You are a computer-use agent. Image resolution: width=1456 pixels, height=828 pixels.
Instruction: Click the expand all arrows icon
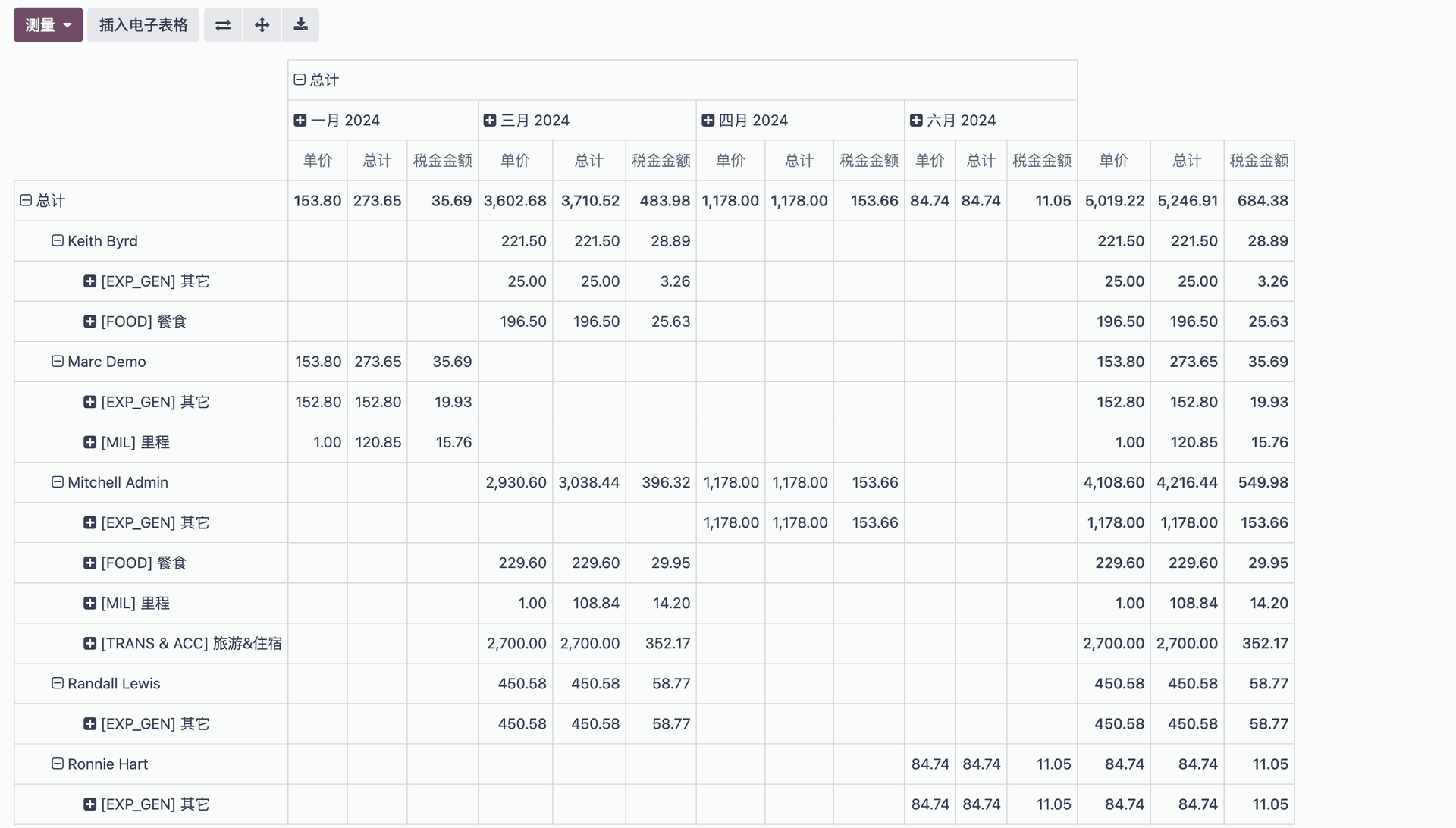pos(262,25)
